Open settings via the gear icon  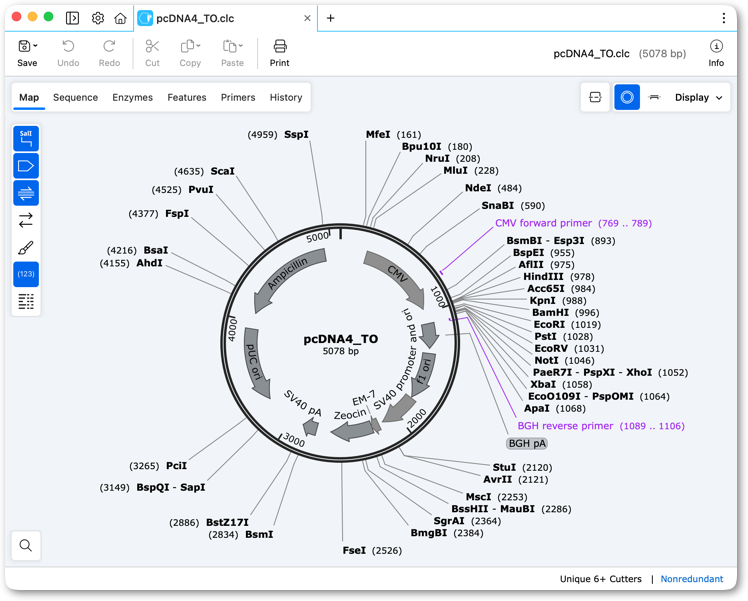98,18
